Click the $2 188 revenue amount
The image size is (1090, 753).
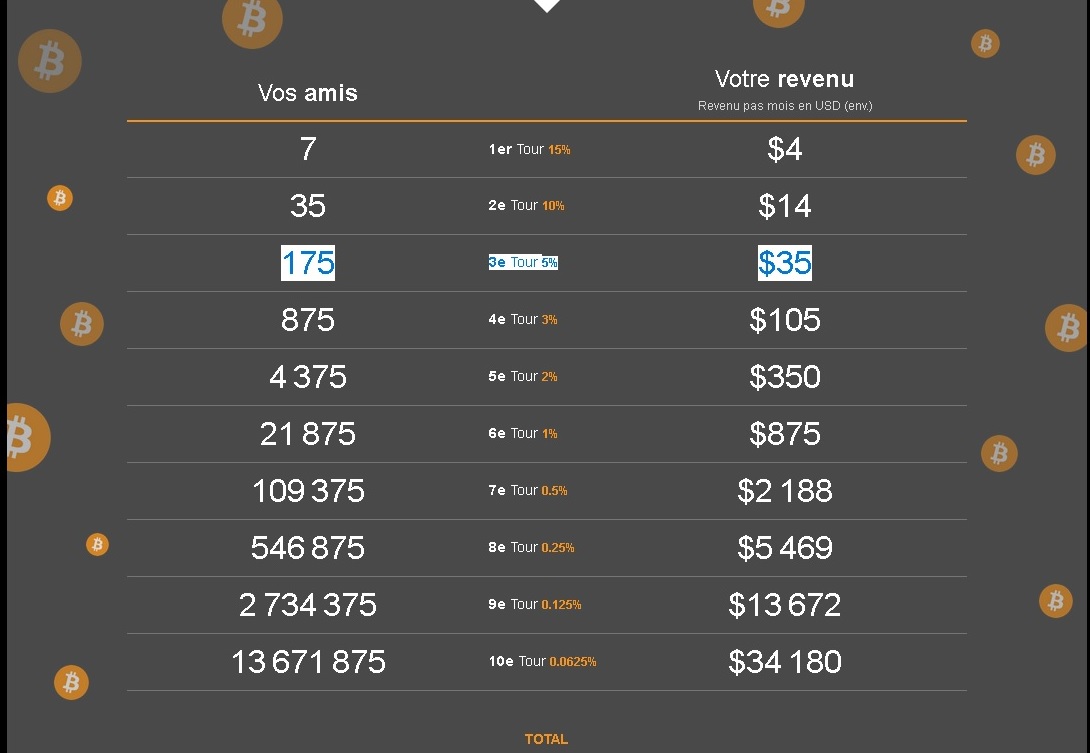[x=785, y=490]
